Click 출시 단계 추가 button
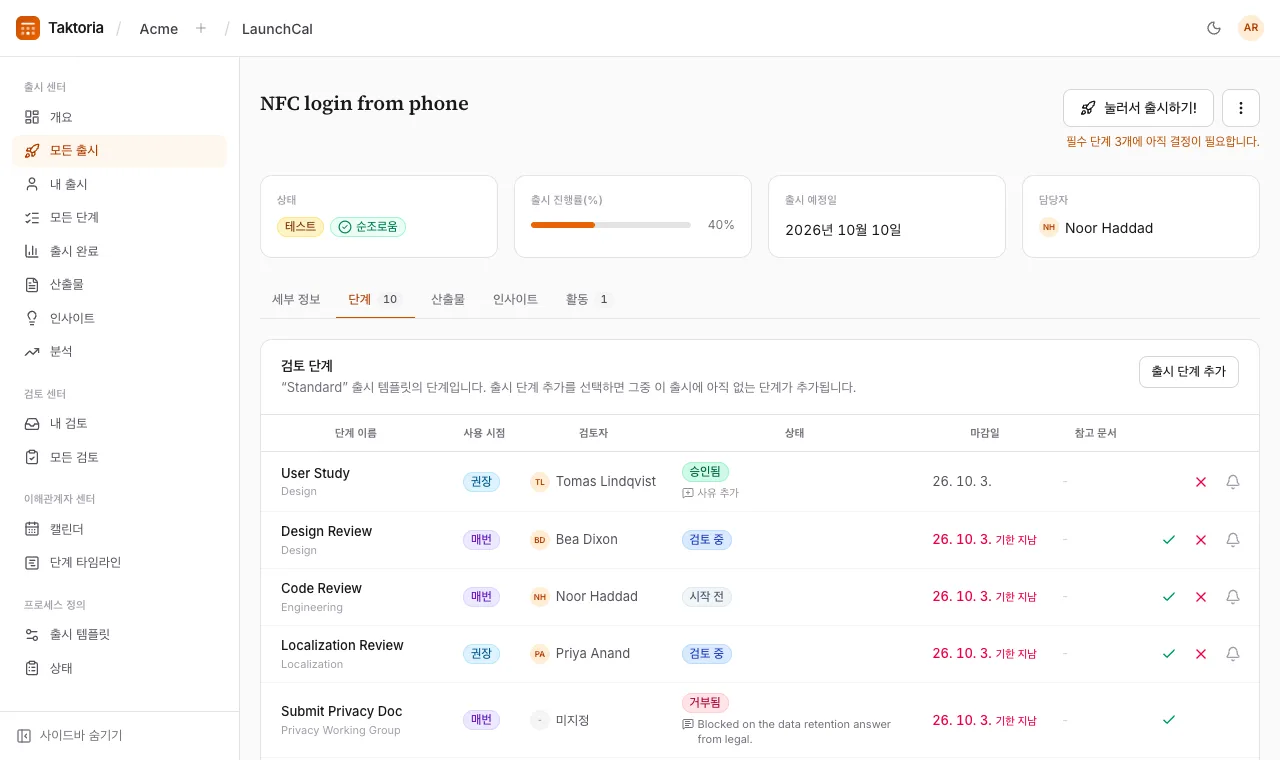Screen dimensions: 1280x760 point(1189,372)
